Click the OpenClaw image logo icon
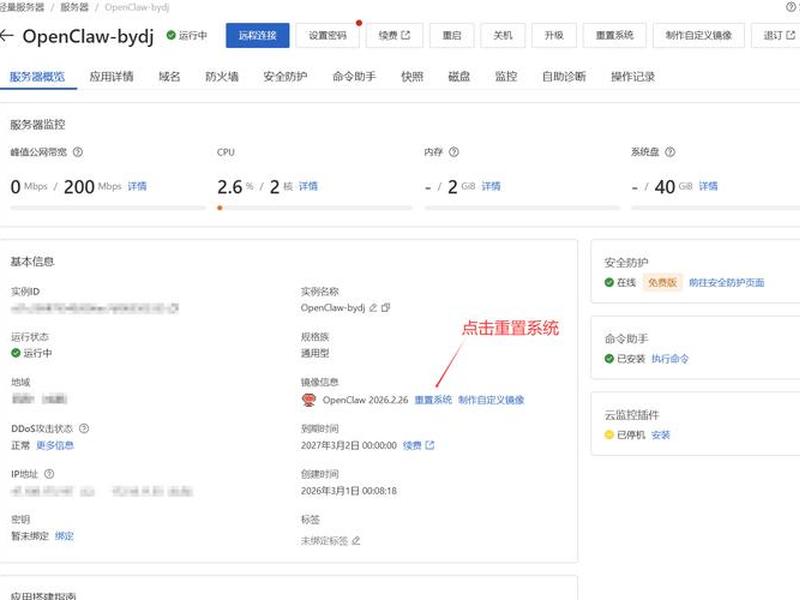Viewport: 800px width, 600px height. click(x=309, y=400)
